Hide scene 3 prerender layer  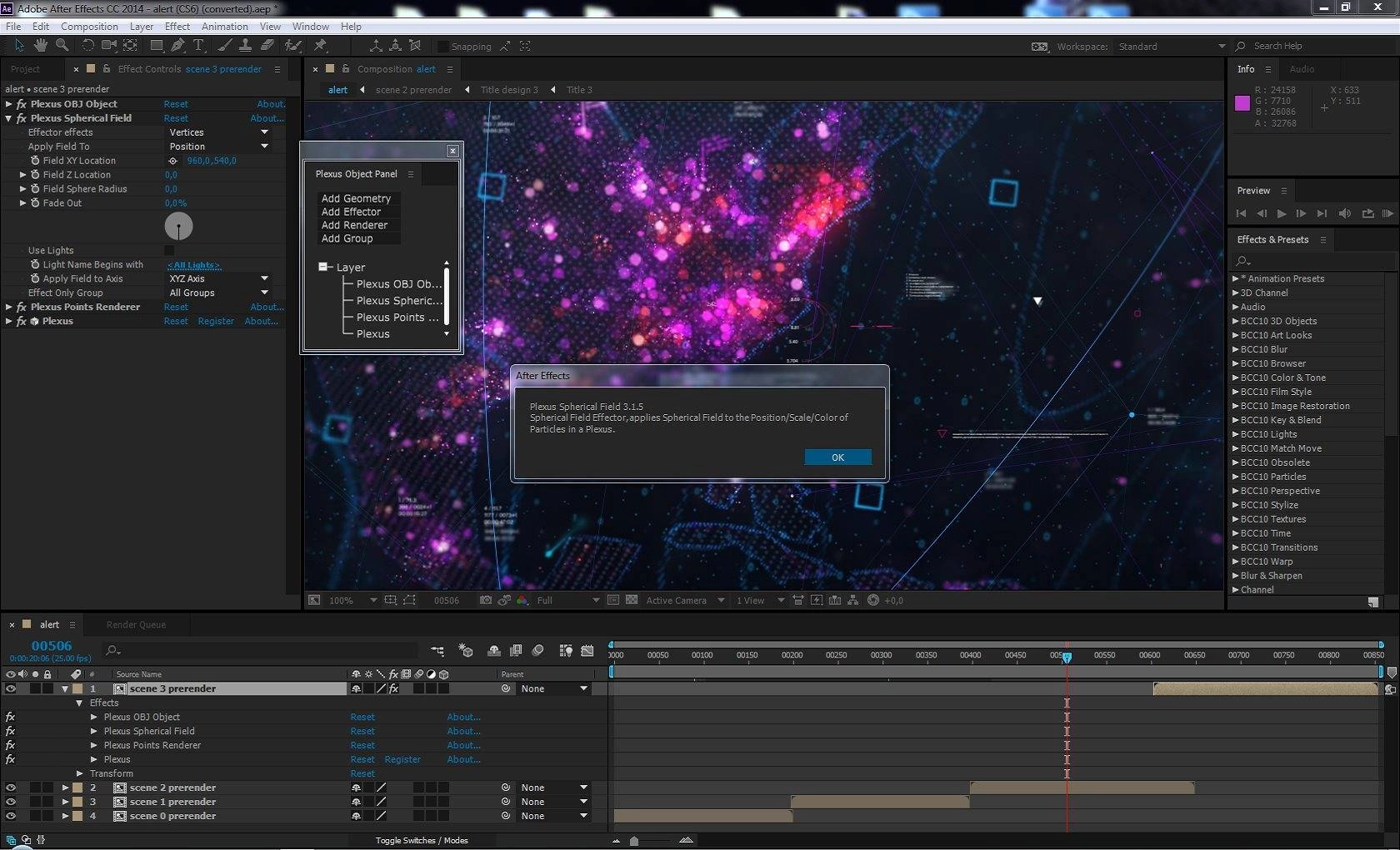click(11, 688)
